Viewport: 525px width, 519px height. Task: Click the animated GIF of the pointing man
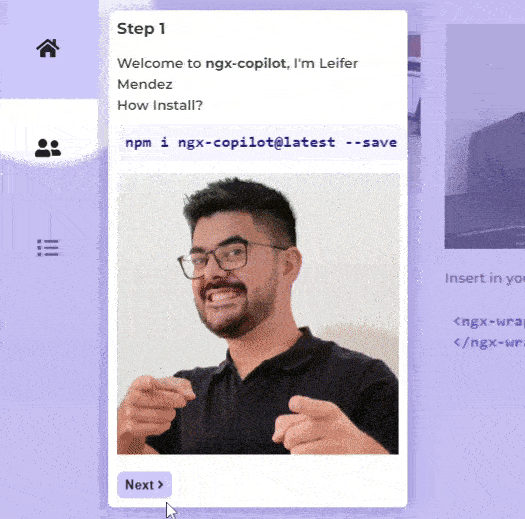pos(258,313)
